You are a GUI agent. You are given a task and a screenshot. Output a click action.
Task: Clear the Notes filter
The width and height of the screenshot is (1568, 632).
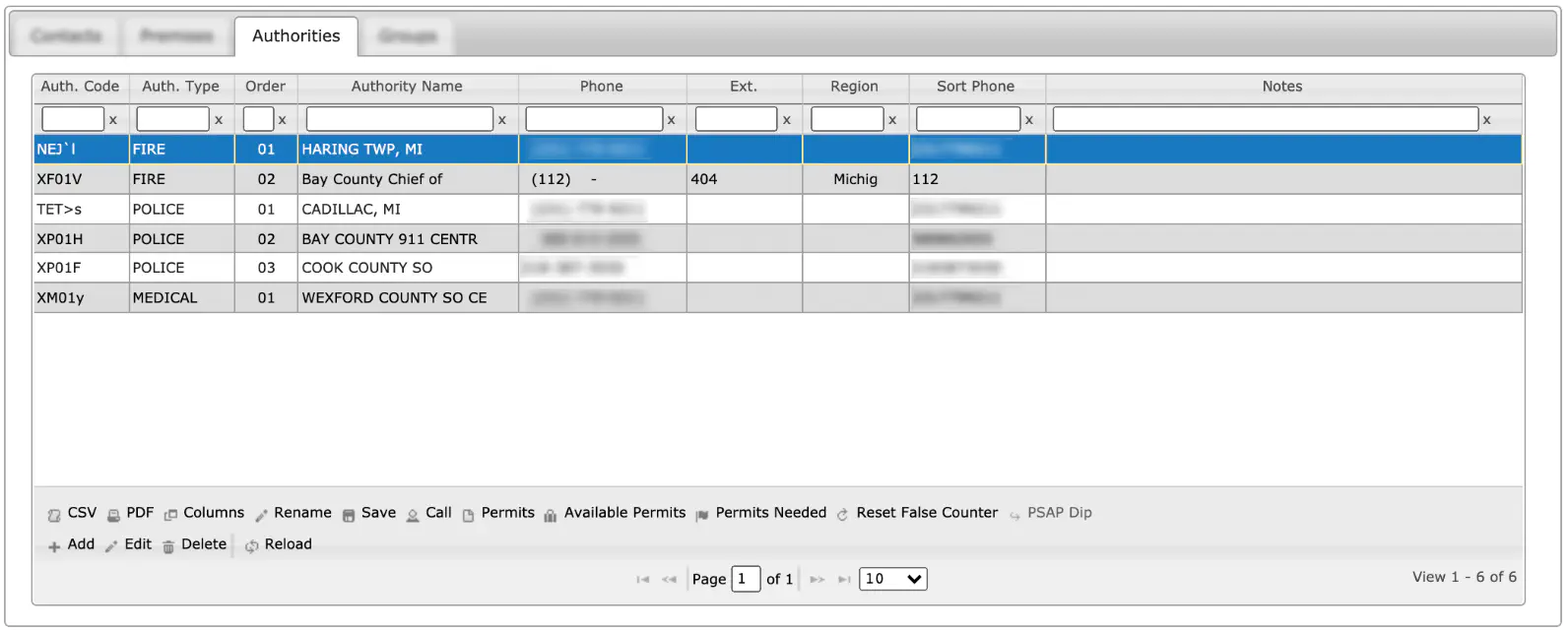1487,120
